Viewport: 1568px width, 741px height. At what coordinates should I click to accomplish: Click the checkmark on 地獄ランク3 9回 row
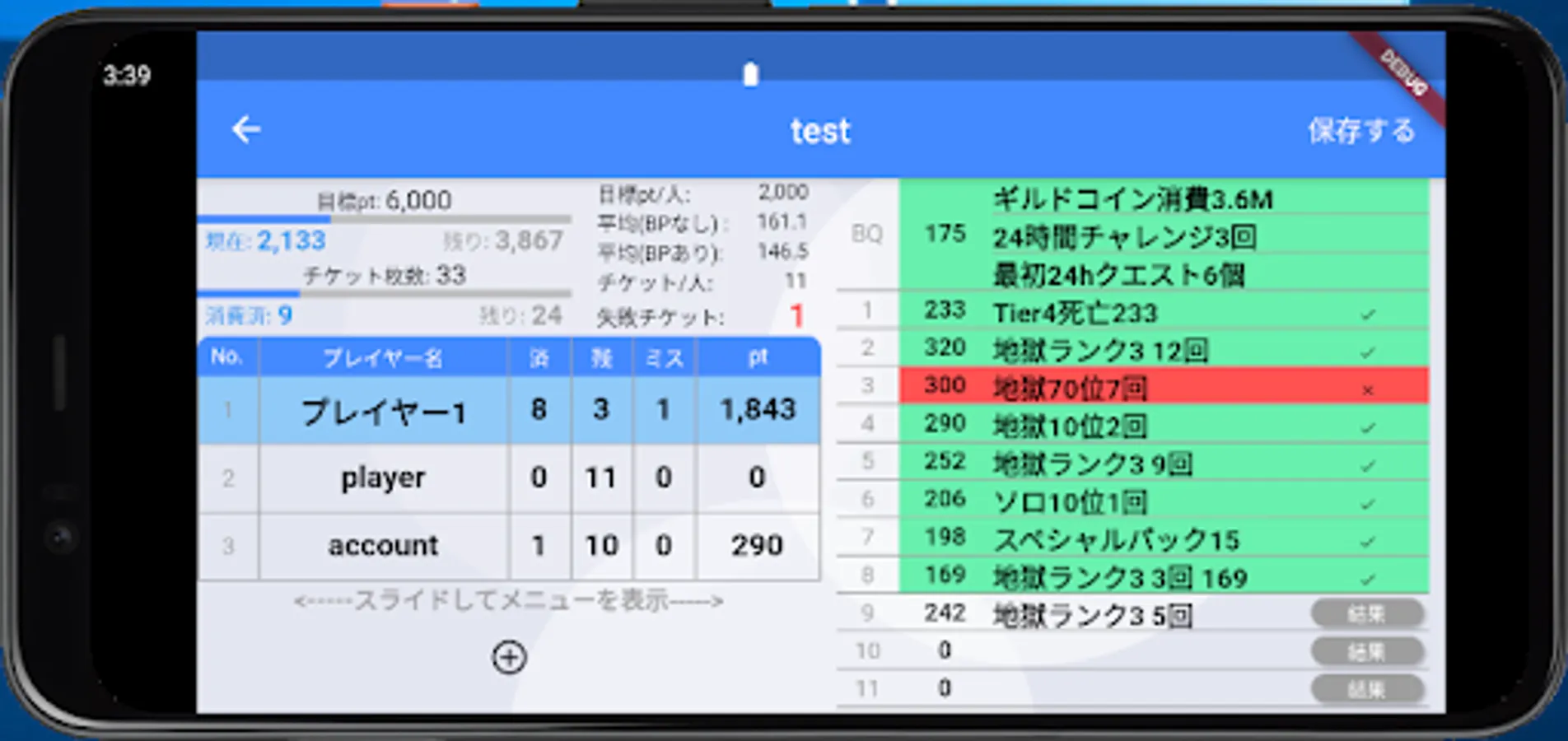pyautogui.click(x=1368, y=465)
